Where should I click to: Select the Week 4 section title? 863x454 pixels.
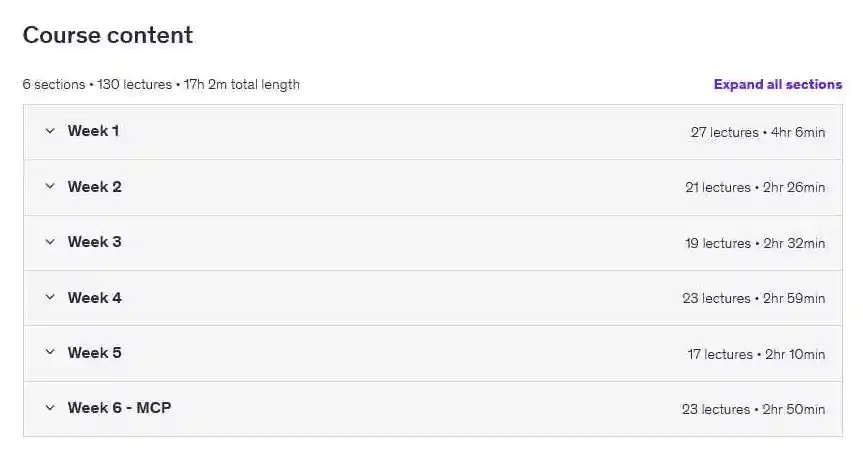click(95, 298)
